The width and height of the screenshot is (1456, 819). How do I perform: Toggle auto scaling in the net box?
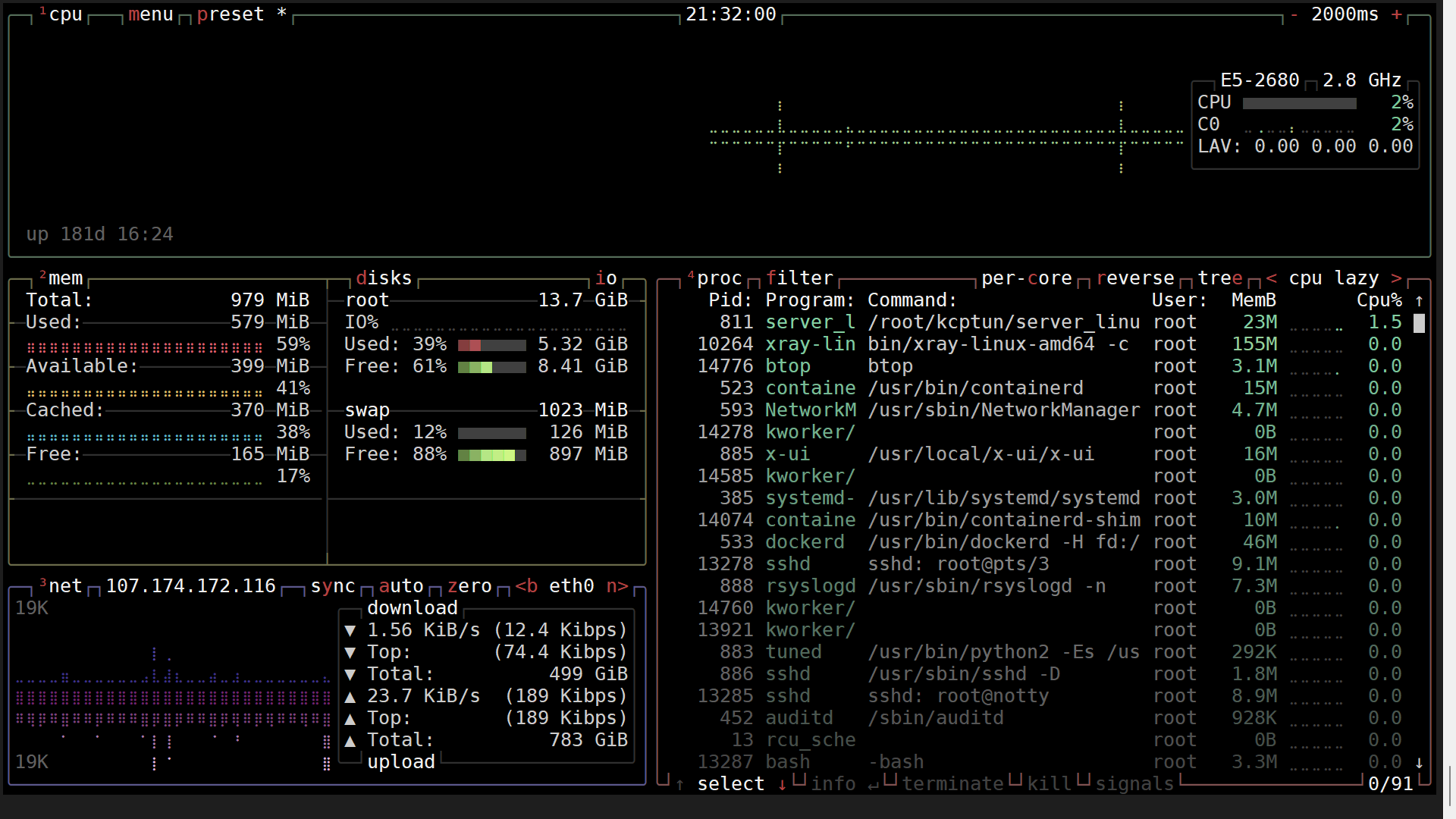click(x=400, y=586)
